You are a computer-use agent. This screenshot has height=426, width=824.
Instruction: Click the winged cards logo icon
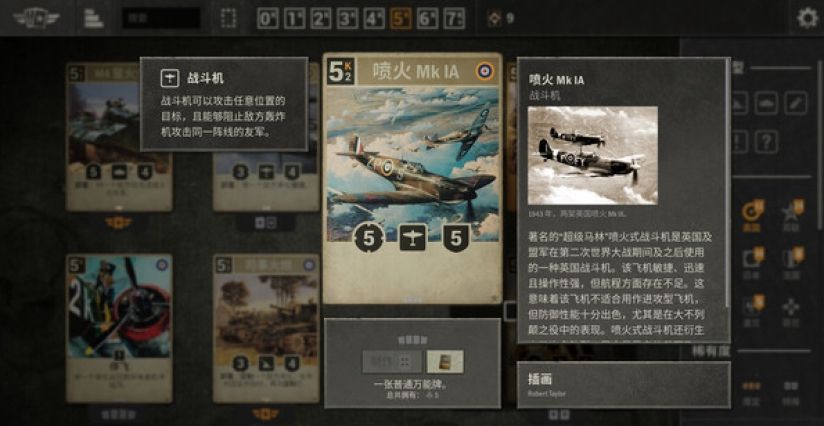coord(36,18)
